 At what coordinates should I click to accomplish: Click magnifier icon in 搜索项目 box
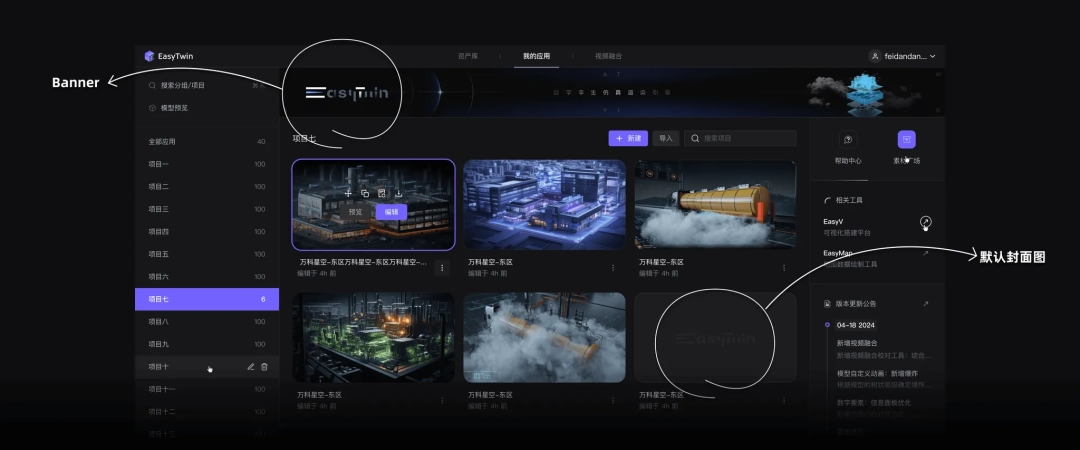click(x=696, y=139)
